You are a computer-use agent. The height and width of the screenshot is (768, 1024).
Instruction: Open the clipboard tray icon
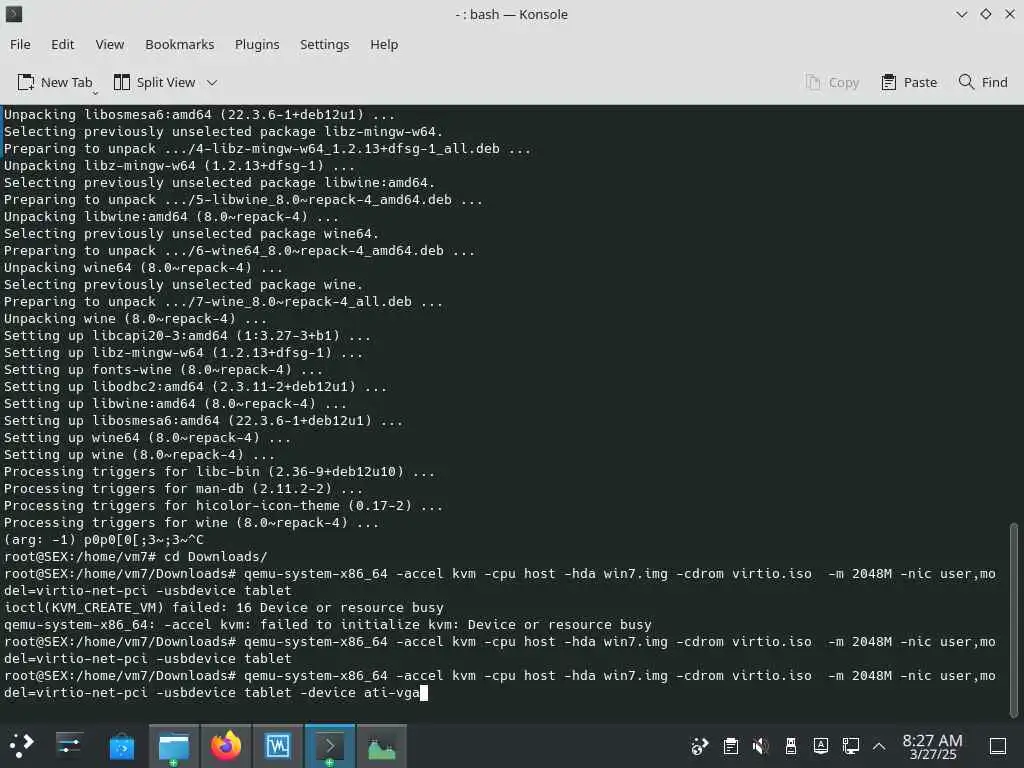(x=731, y=746)
